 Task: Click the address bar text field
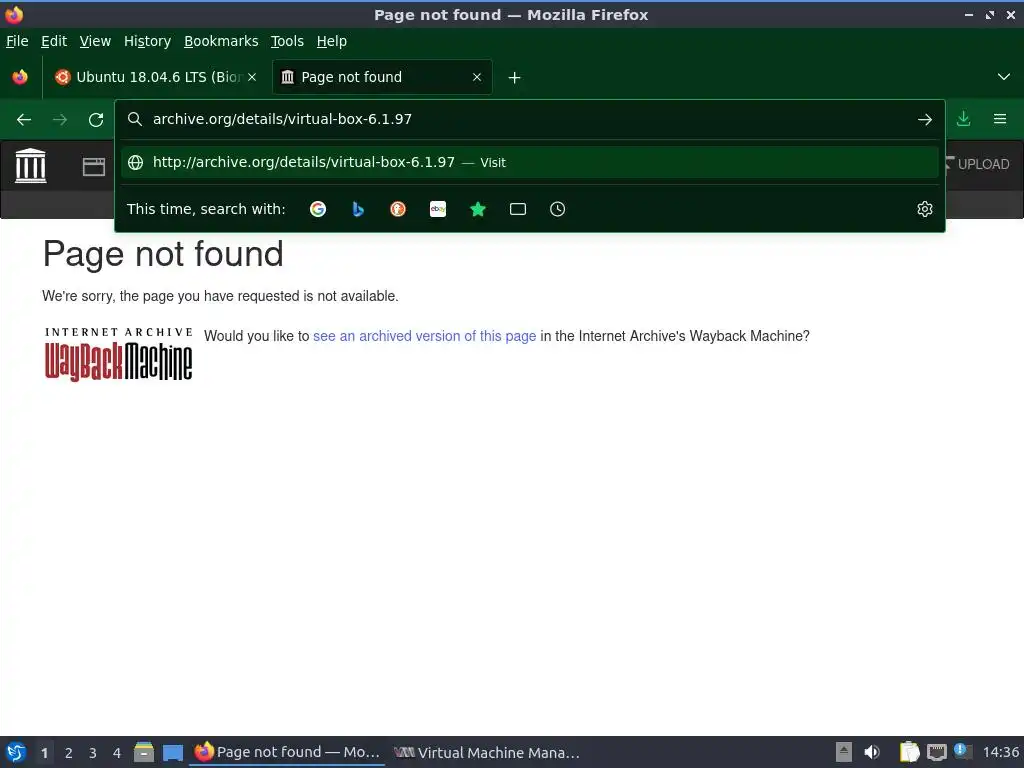coord(529,120)
